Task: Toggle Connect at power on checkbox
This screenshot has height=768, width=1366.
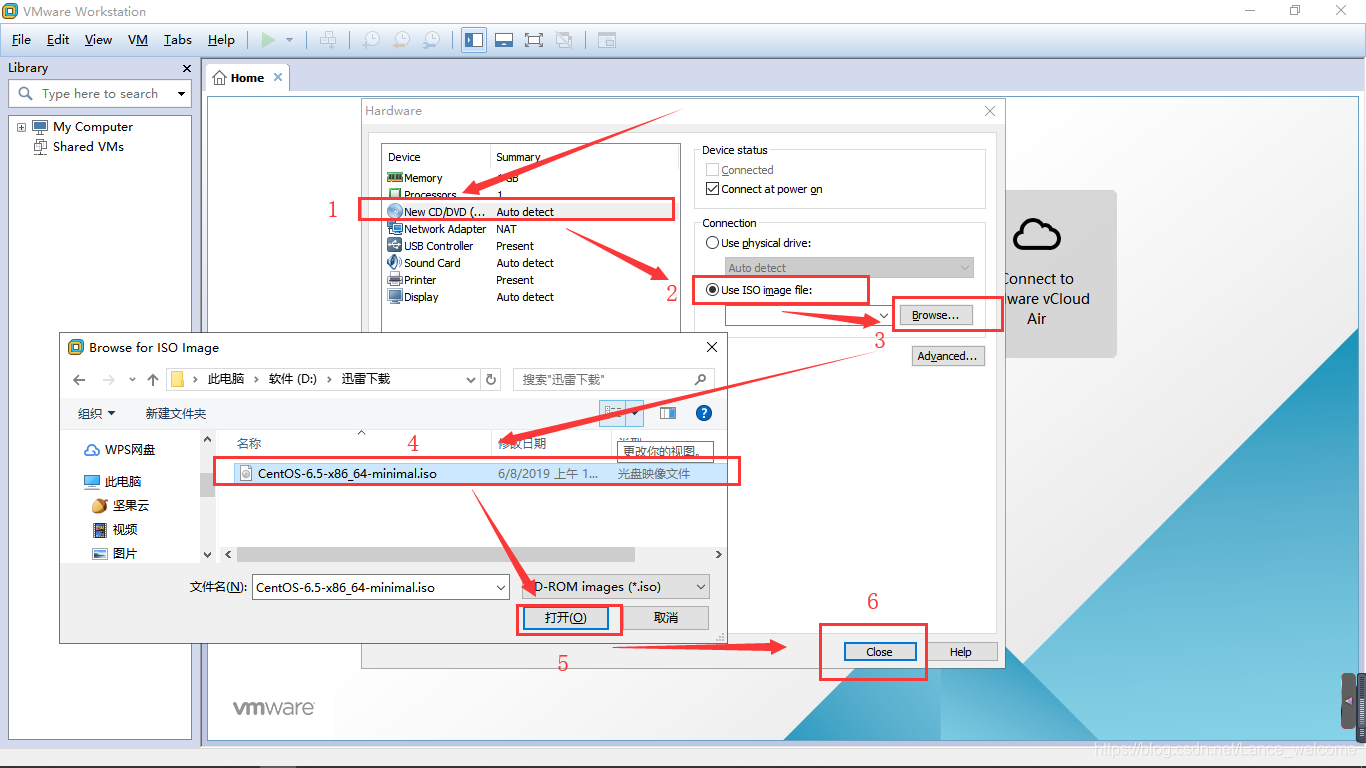Action: point(712,189)
